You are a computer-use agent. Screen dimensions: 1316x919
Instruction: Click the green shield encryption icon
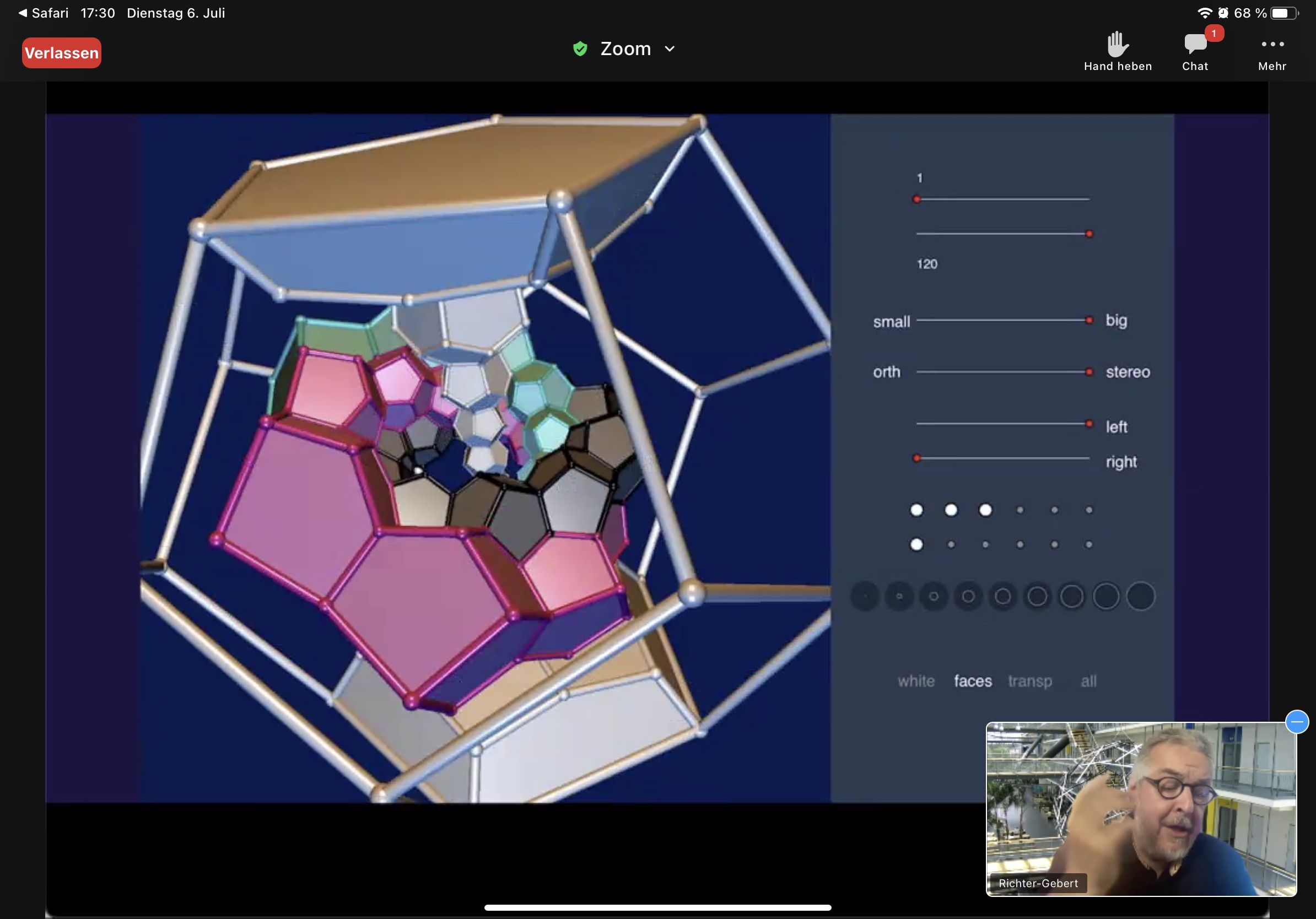point(580,49)
